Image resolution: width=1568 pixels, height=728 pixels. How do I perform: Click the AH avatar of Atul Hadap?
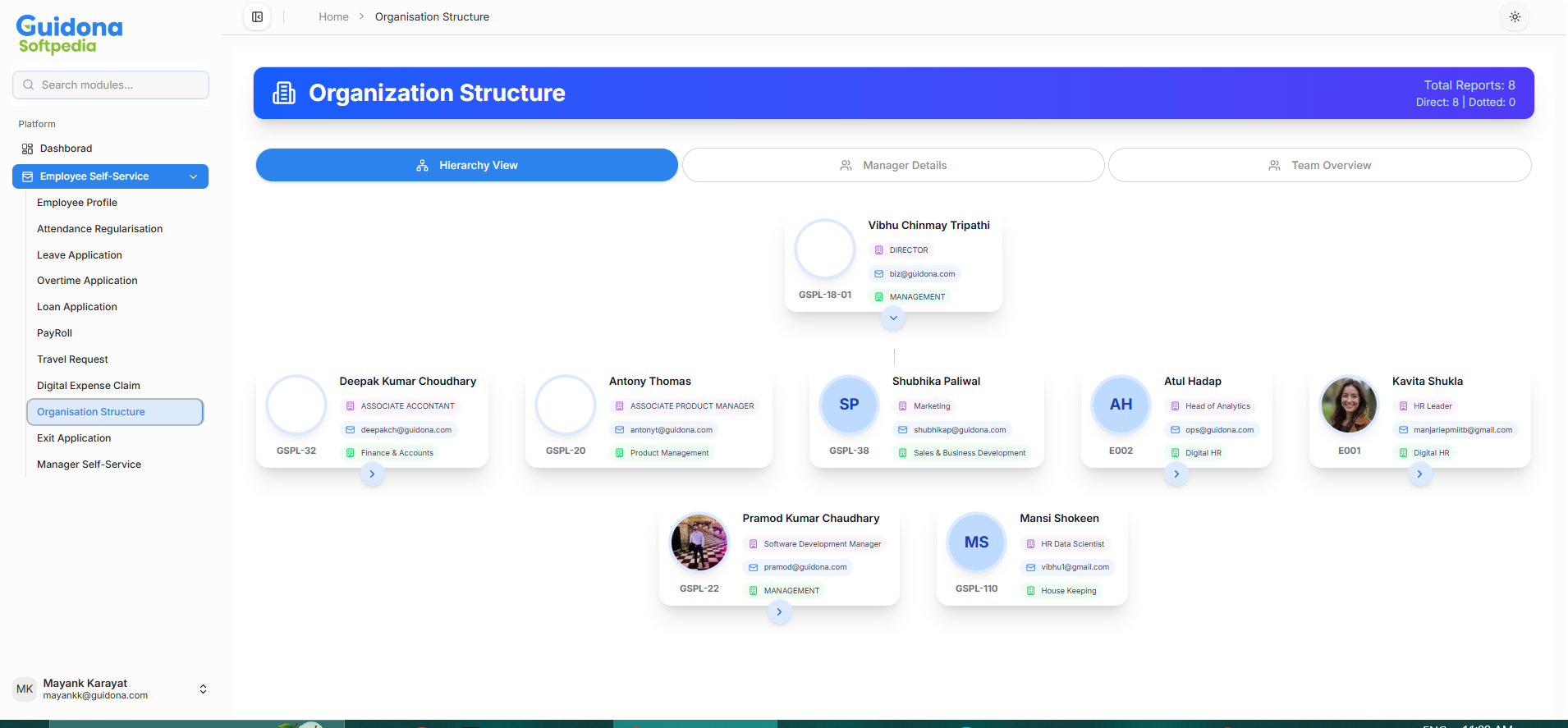[x=1121, y=405]
